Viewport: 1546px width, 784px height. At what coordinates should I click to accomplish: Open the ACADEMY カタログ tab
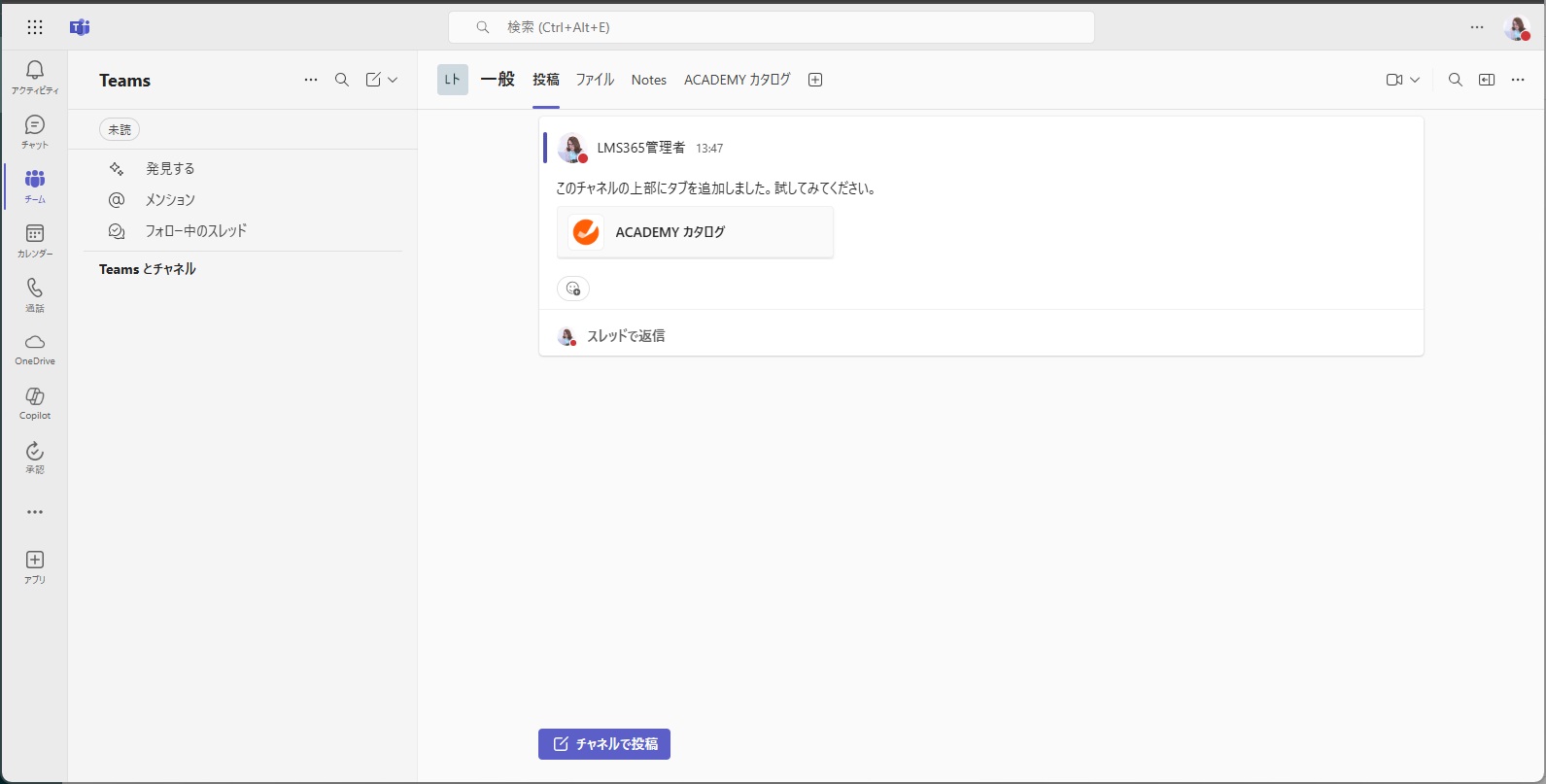pyautogui.click(x=738, y=80)
